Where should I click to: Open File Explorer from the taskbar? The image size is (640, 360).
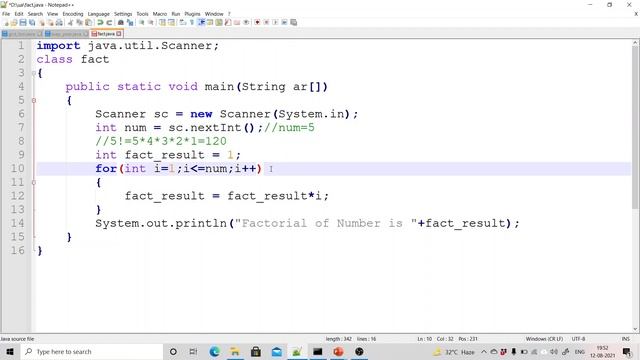point(235,352)
